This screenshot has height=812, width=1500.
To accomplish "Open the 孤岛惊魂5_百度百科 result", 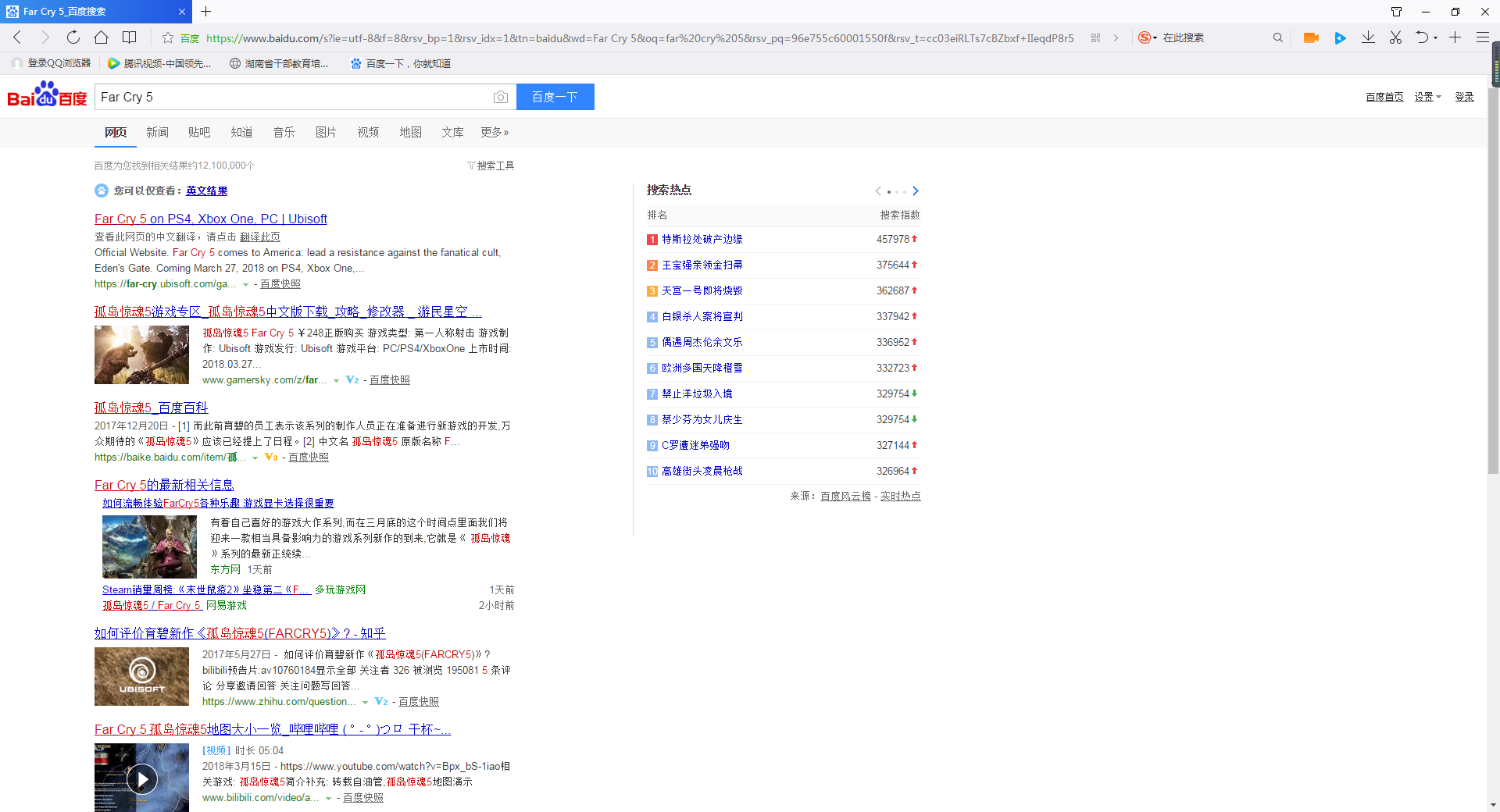I will tap(151, 408).
